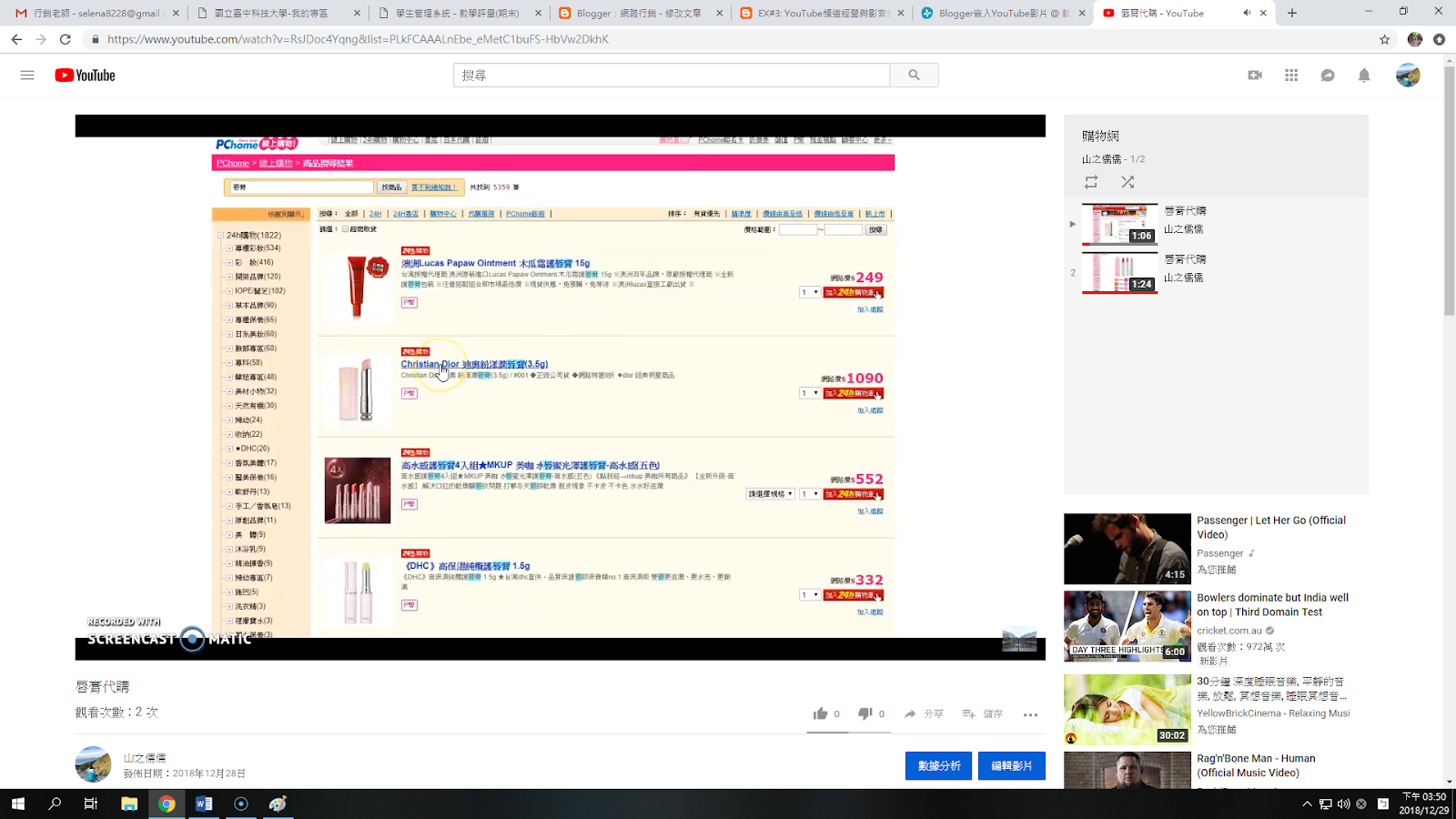Open the YouTube hamburger guide menu
The height and width of the screenshot is (819, 1456).
[x=27, y=76]
